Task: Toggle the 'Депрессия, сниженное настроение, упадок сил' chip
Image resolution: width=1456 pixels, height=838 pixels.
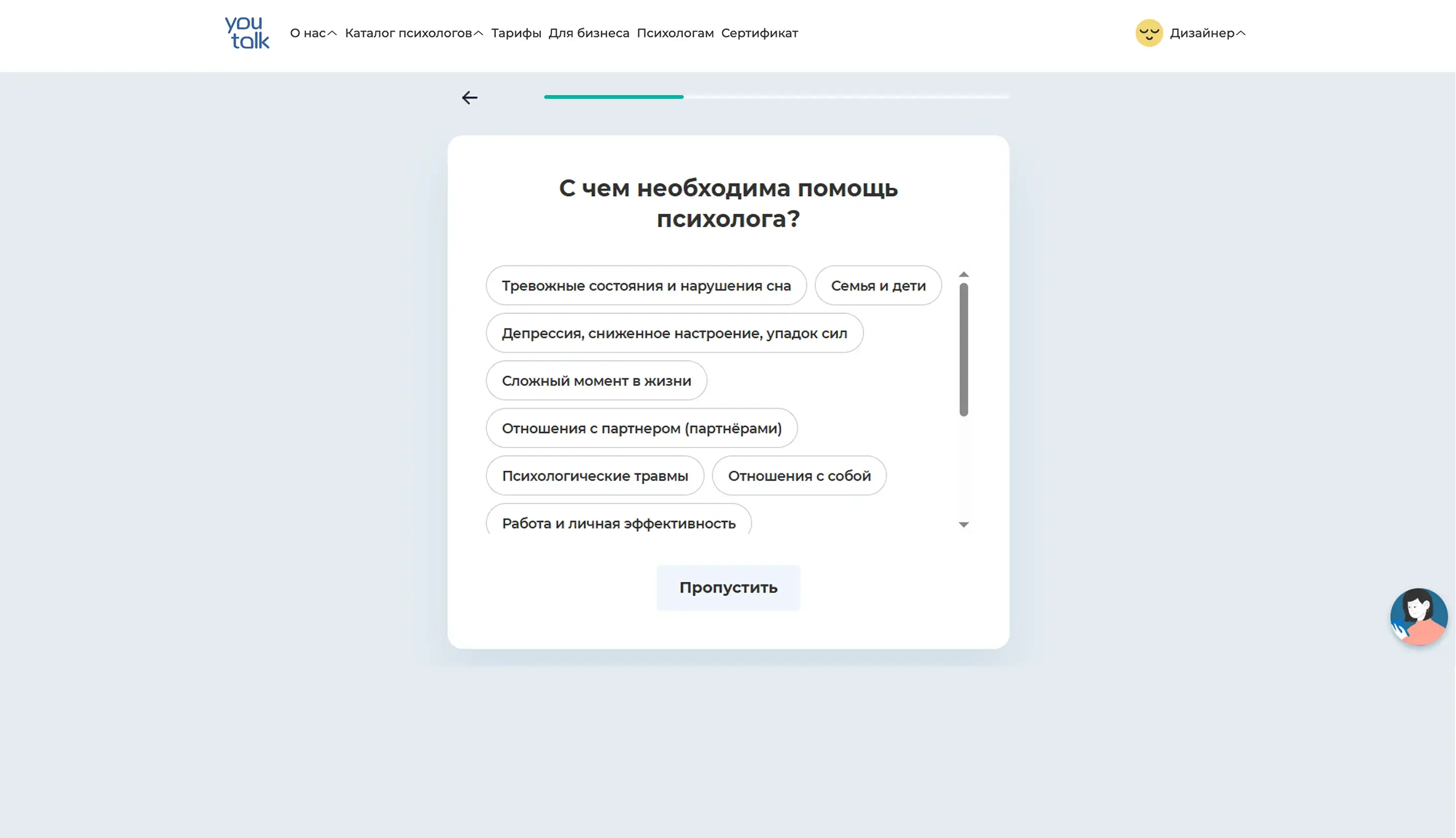Action: [674, 333]
